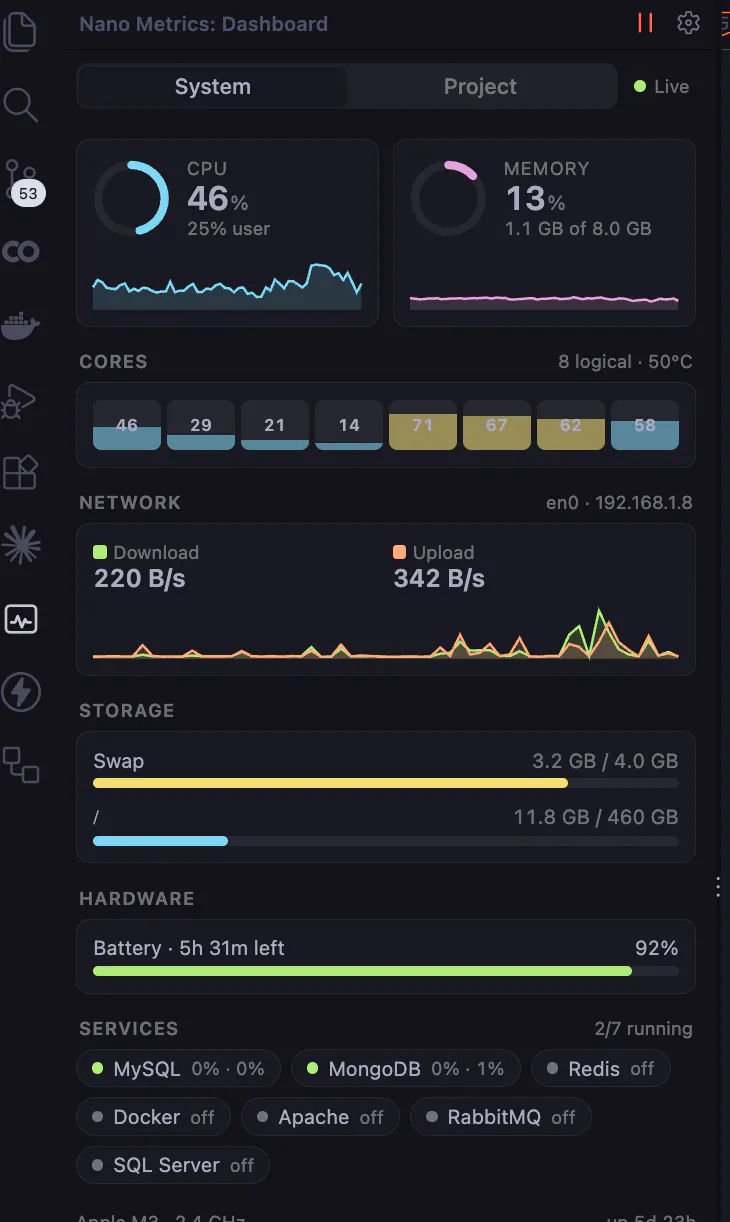Click the 'Battery · 5h 31m left' label

pos(189,948)
